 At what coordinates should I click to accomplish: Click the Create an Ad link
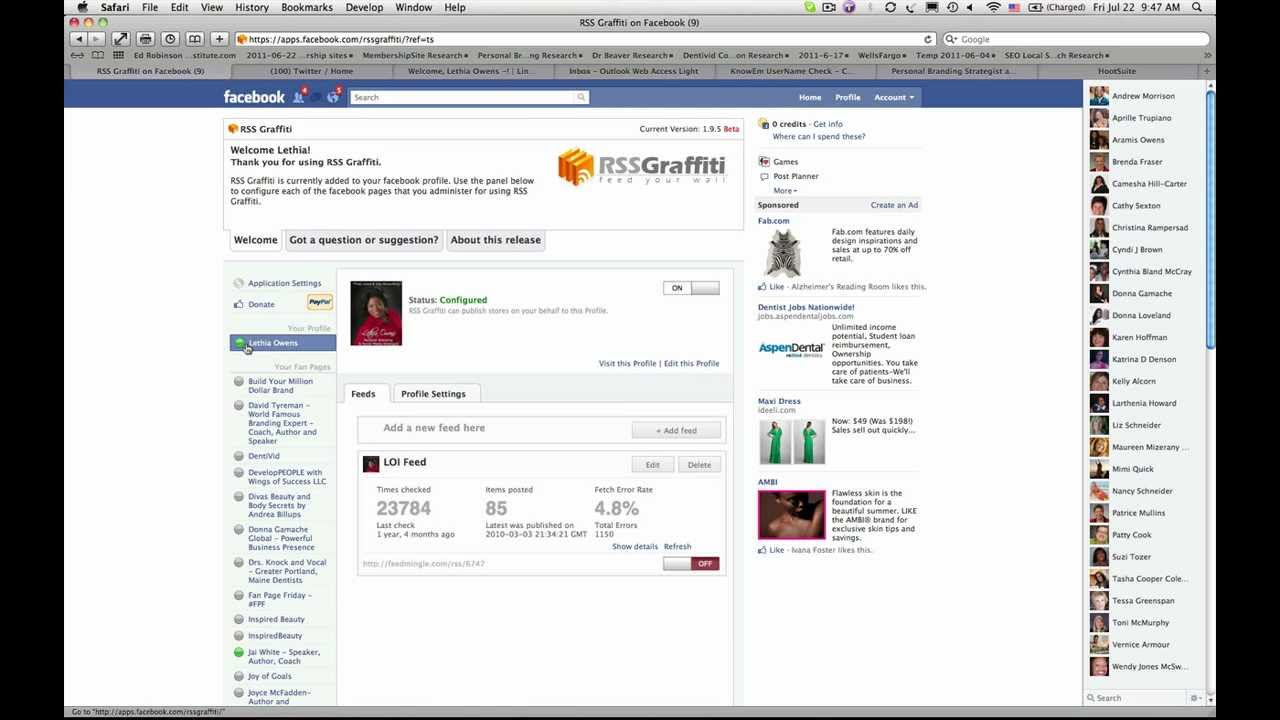[894, 205]
